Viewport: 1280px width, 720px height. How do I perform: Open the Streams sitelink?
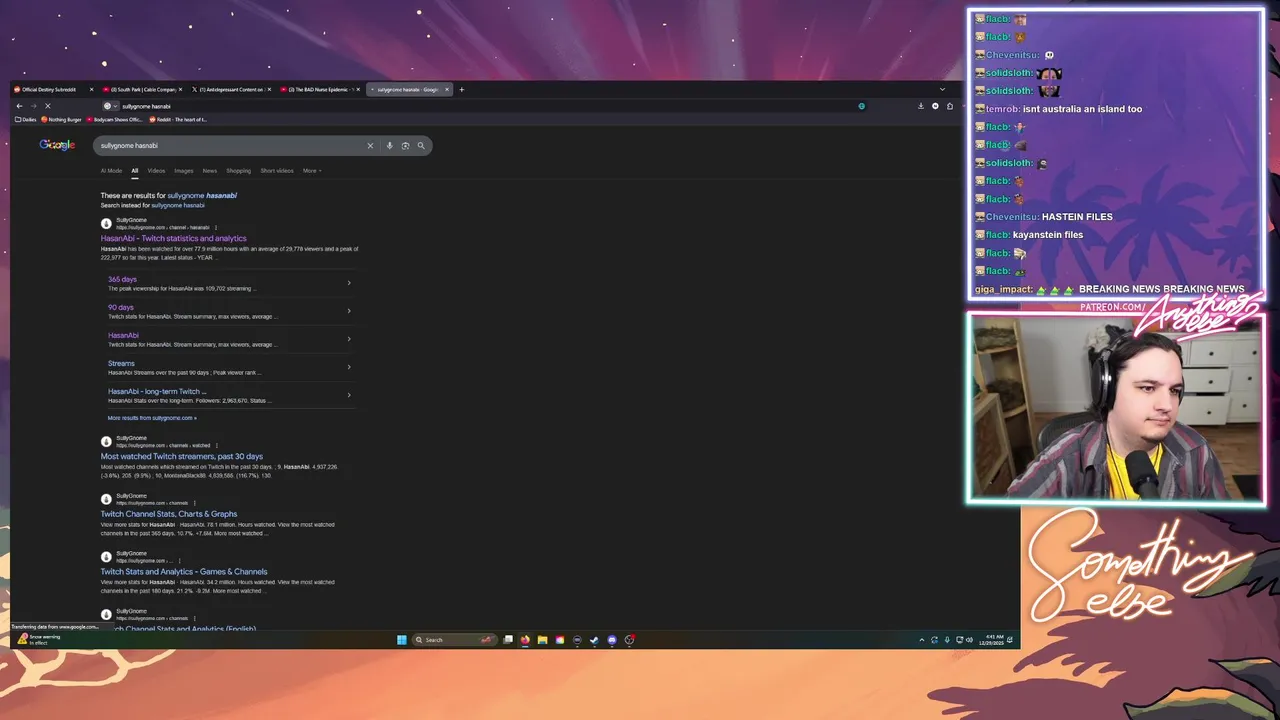point(121,364)
